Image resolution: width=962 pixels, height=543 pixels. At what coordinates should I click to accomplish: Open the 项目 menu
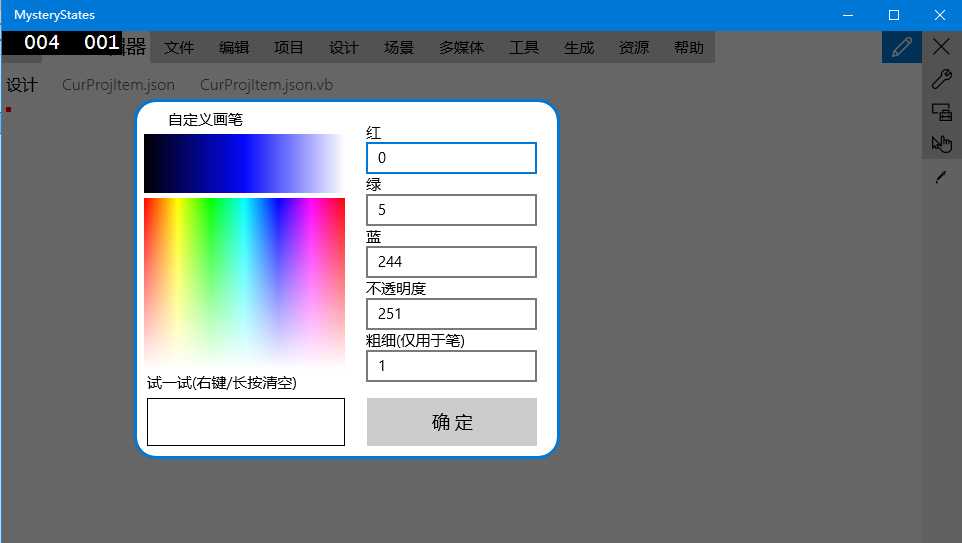(x=288, y=47)
